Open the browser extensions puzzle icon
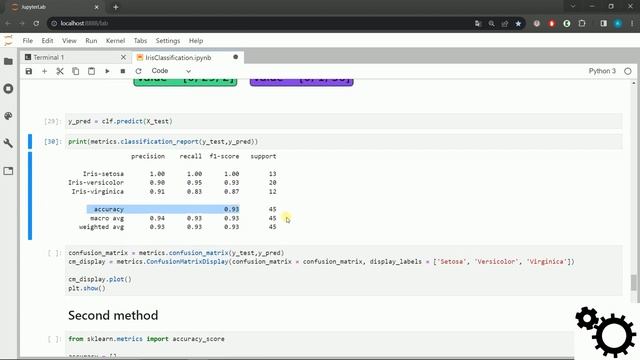640x360 pixels. tap(582, 24)
